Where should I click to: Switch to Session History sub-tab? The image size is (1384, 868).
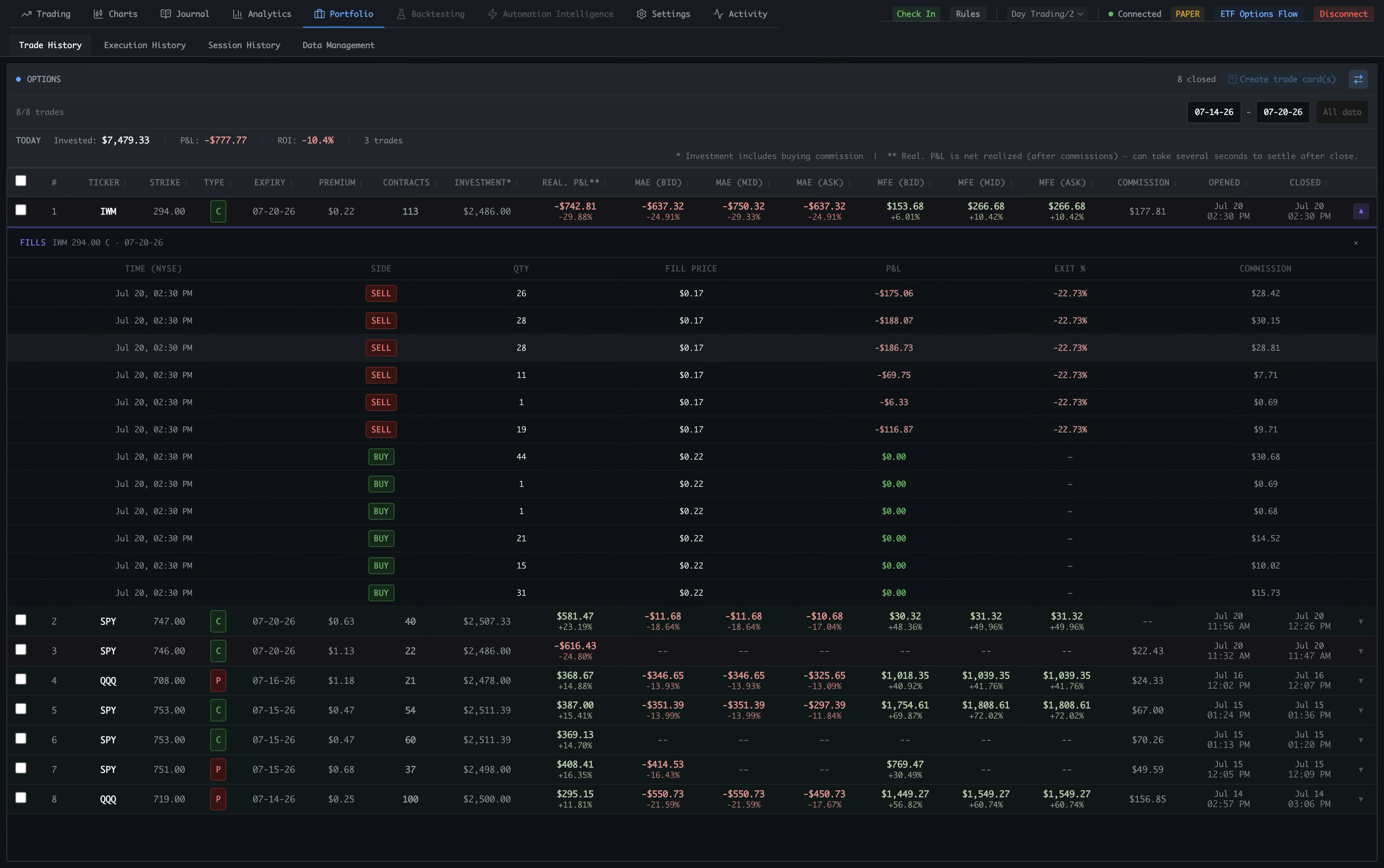point(244,45)
